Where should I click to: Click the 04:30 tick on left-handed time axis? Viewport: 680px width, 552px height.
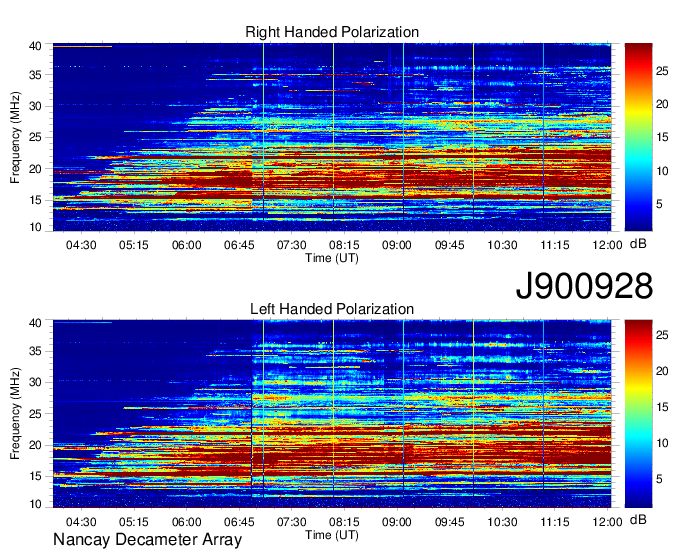81,522
